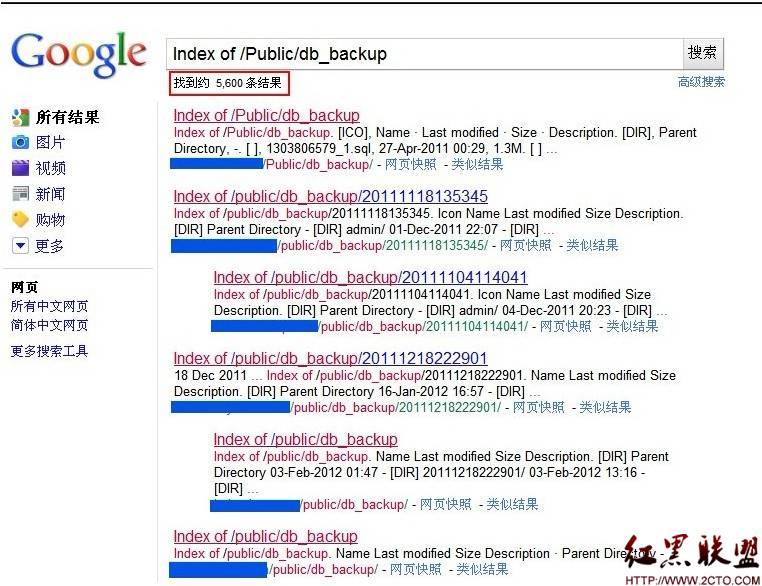Select the 所有结果 all results icon

(20, 117)
